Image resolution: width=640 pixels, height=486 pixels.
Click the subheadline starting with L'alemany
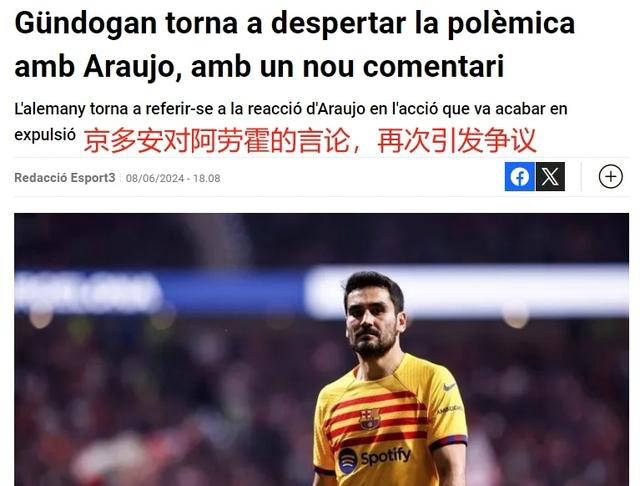[291, 121]
